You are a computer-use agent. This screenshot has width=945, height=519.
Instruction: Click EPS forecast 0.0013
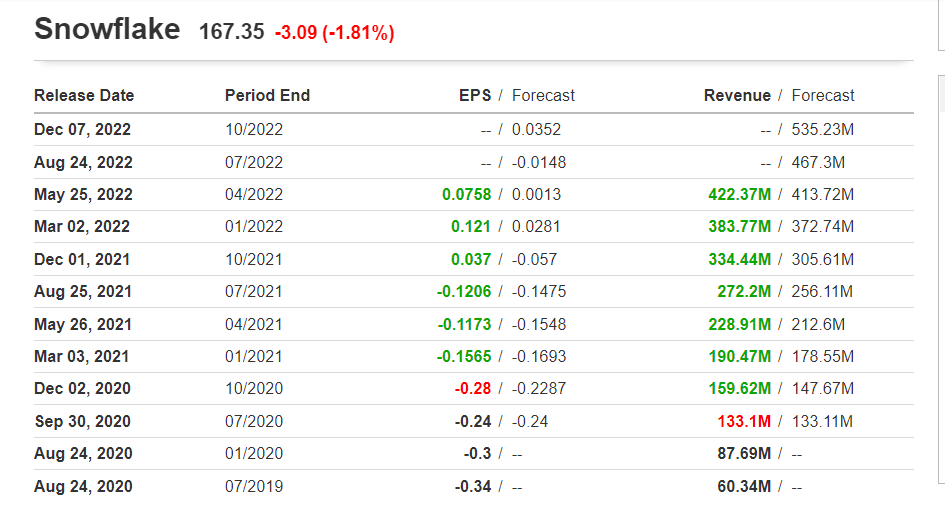pyautogui.click(x=536, y=195)
